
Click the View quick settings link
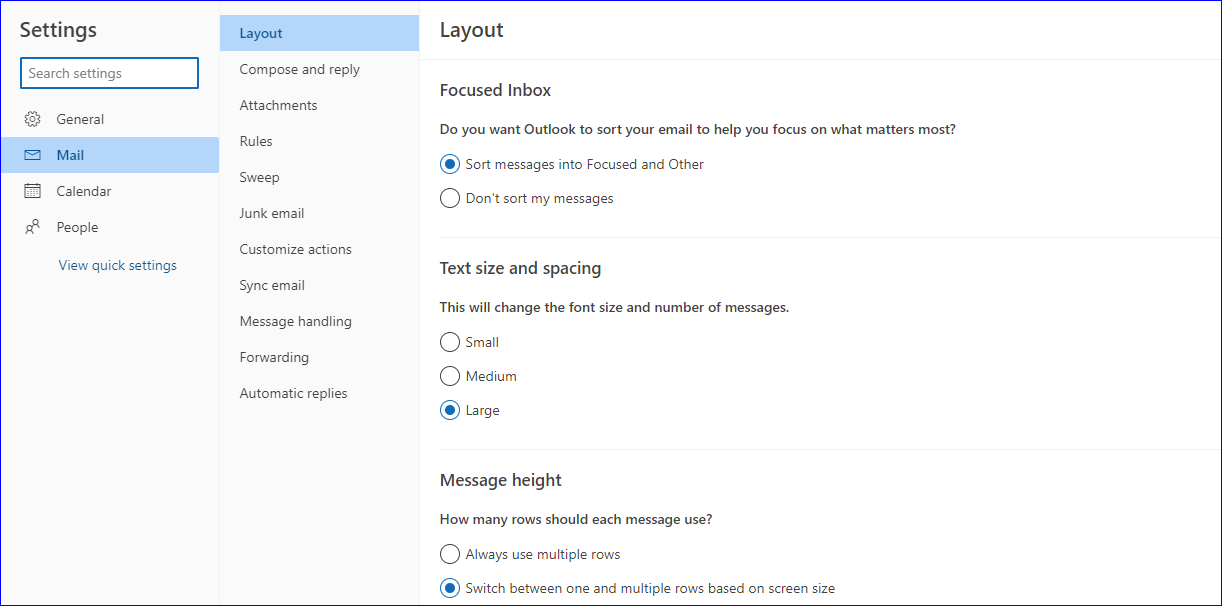coord(117,264)
